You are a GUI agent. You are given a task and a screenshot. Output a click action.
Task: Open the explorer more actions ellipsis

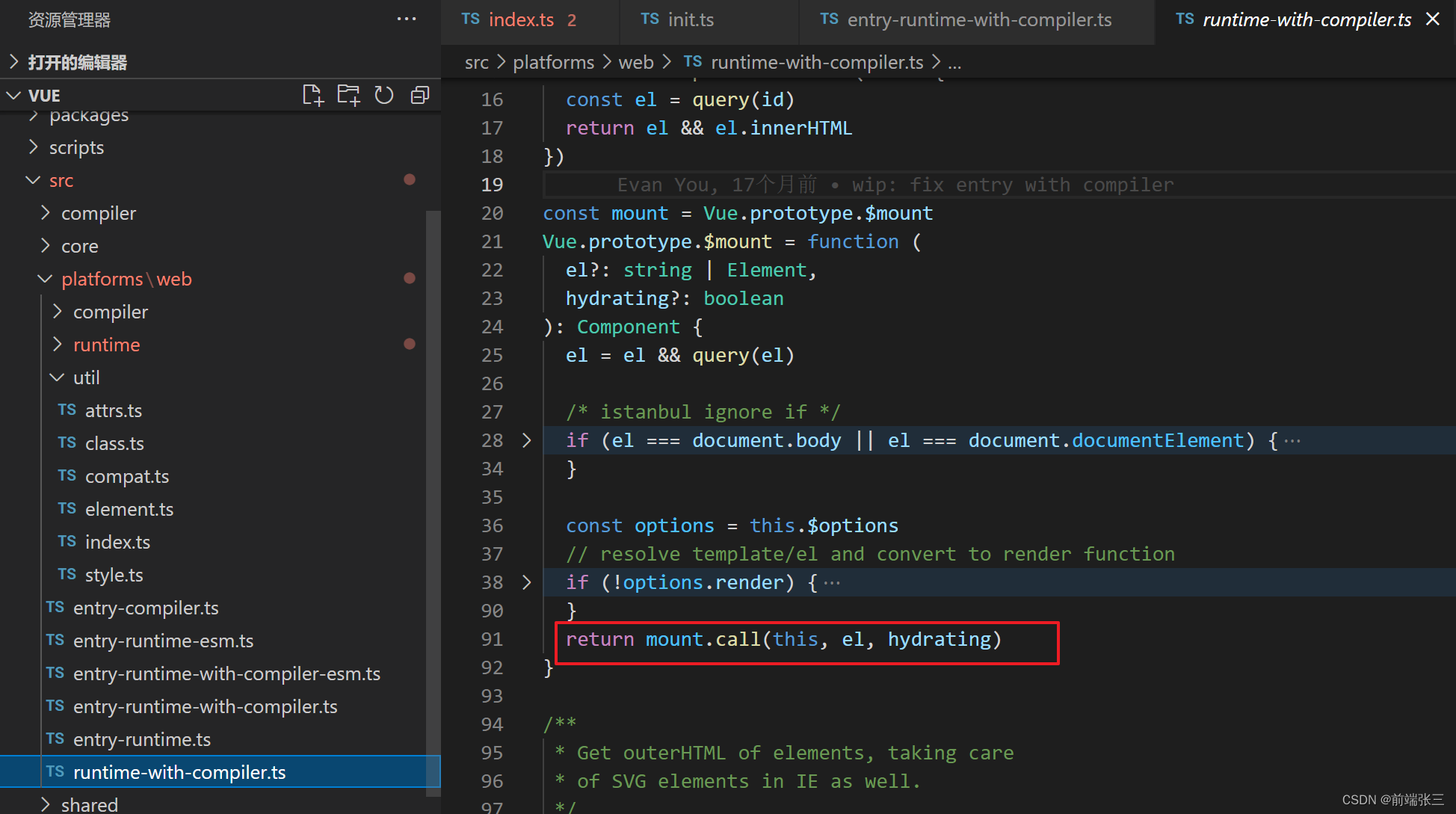[407, 19]
